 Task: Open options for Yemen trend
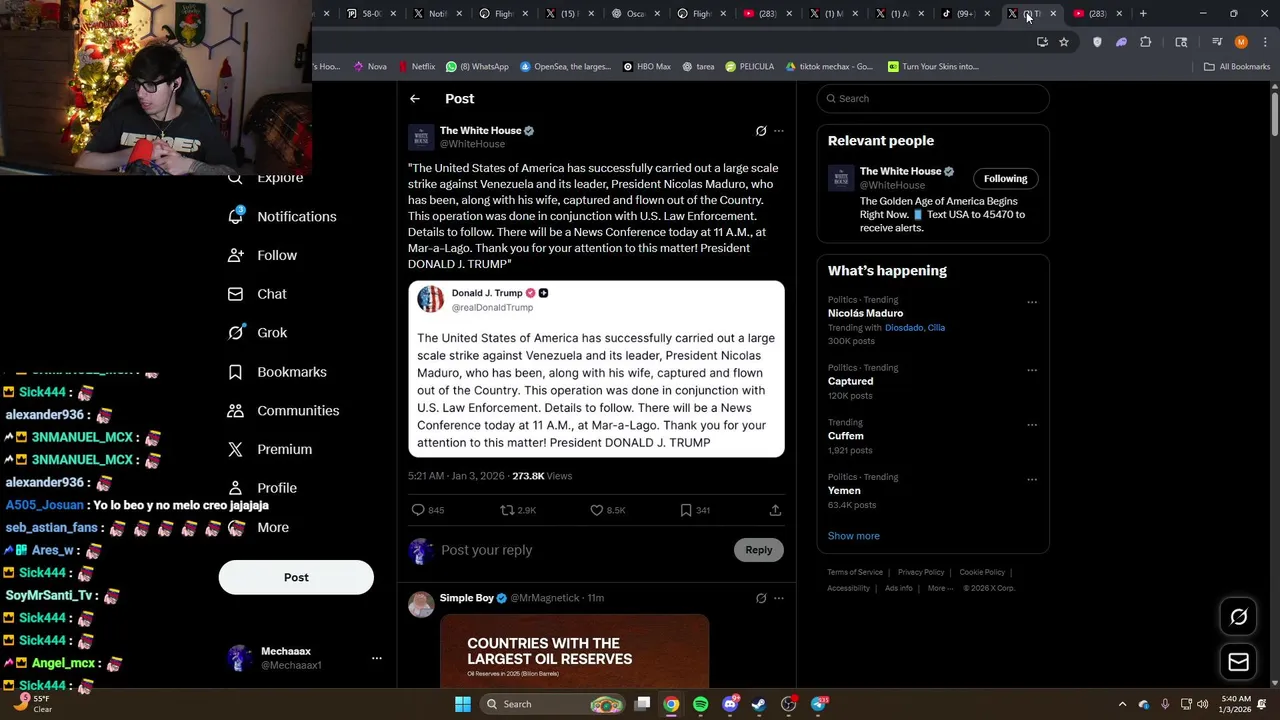1032,479
